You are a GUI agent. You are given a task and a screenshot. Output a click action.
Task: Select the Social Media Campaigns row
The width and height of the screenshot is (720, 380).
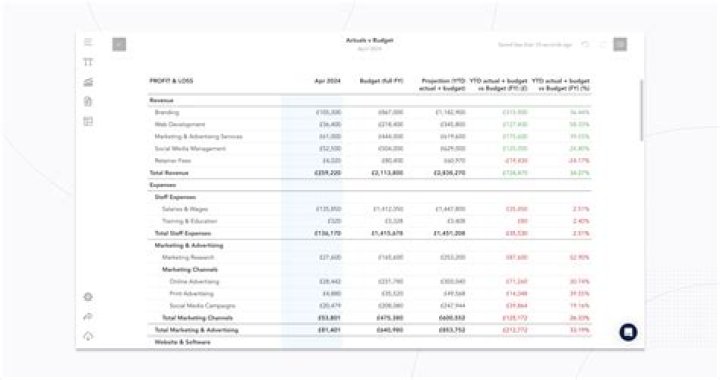(x=370, y=306)
